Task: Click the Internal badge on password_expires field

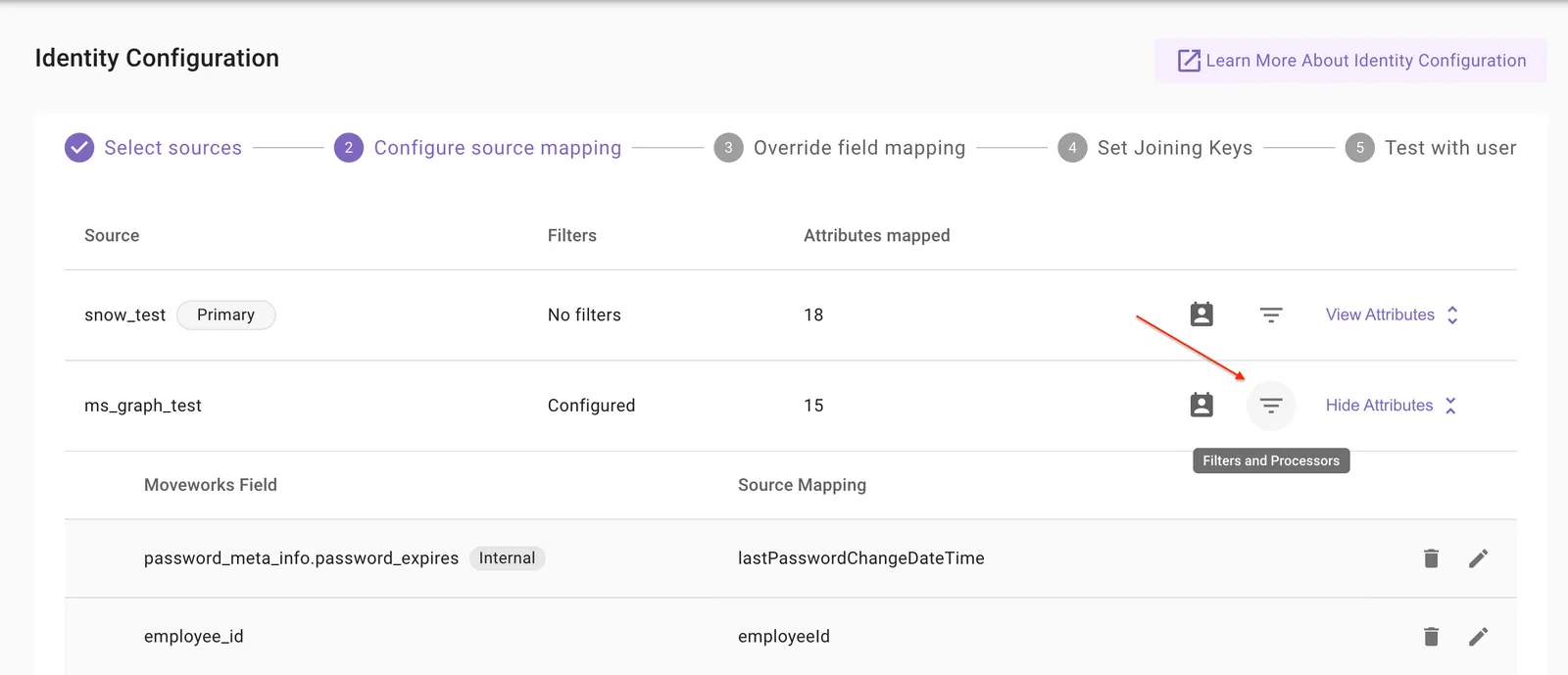Action: coord(507,558)
